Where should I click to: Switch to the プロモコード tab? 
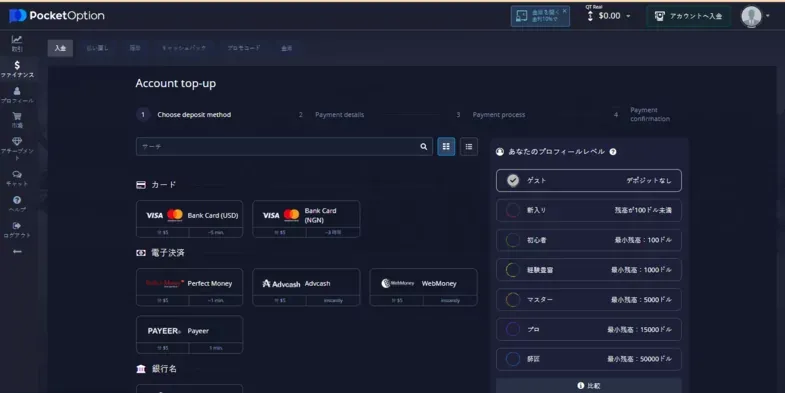click(244, 48)
